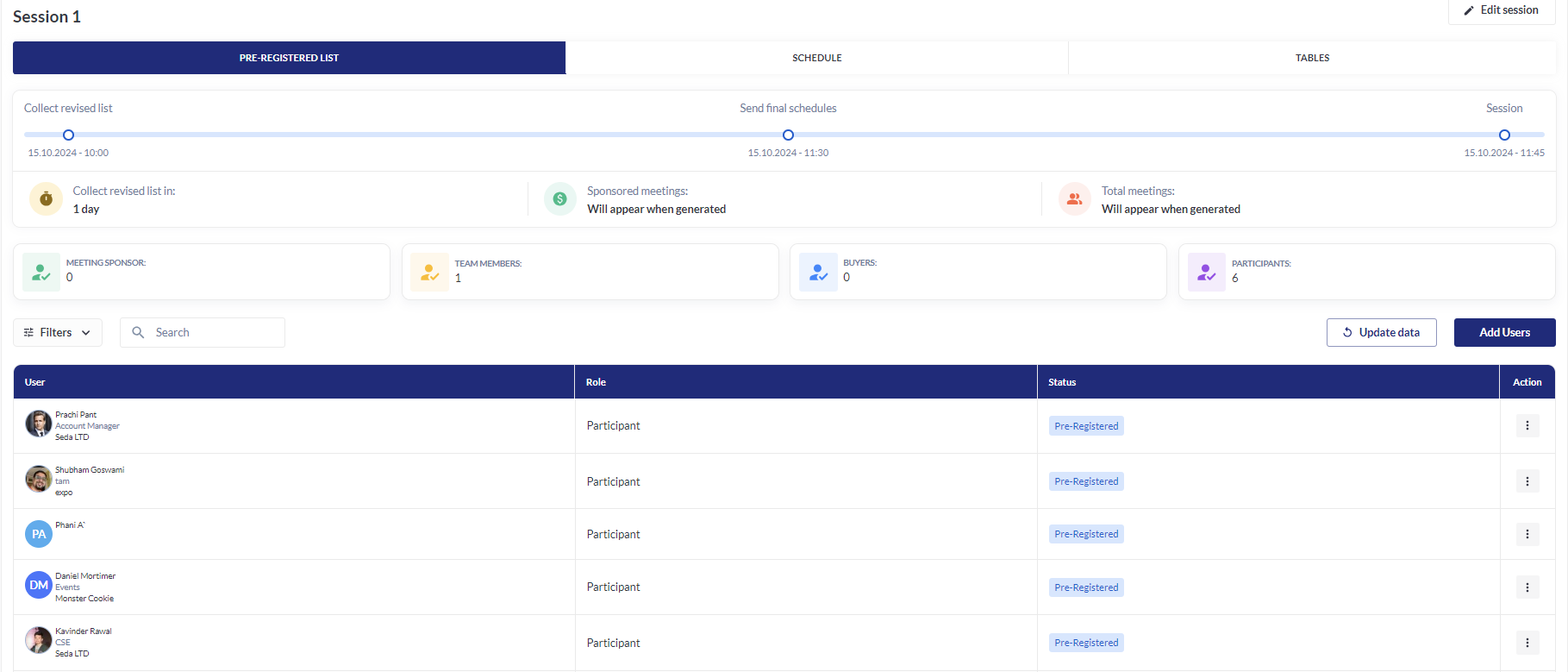Click Shubham Goswami's profile avatar

click(38, 479)
